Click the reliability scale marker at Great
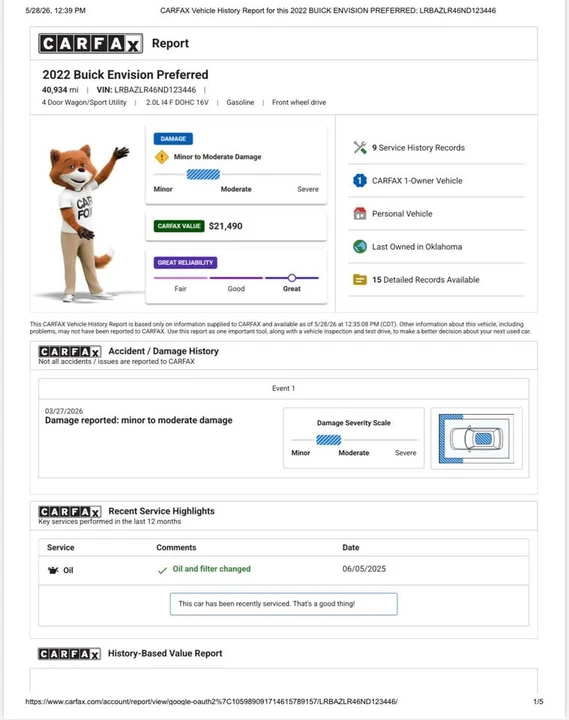The width and height of the screenshot is (569, 720). click(292, 278)
